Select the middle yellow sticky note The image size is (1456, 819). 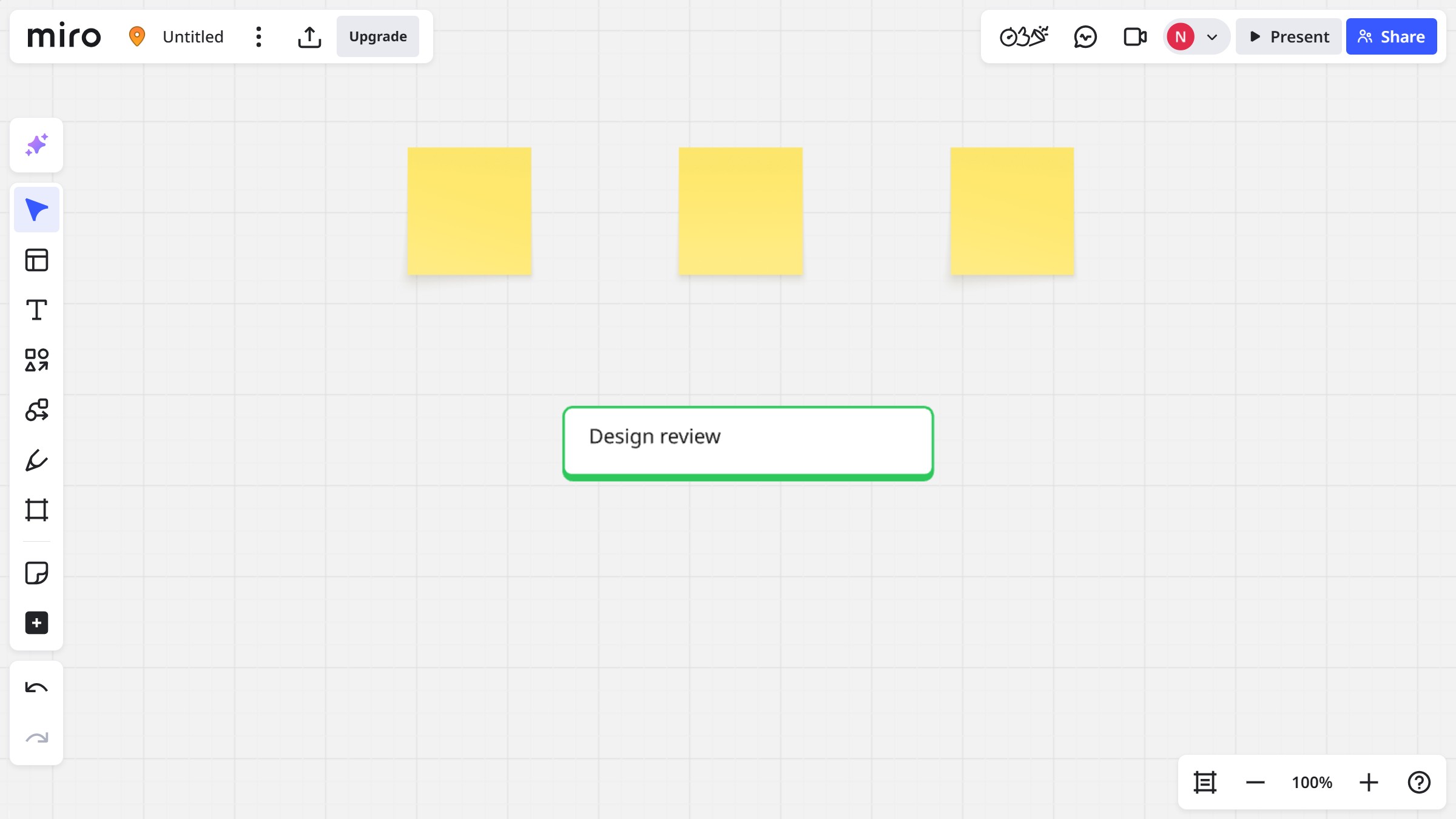[740, 211]
